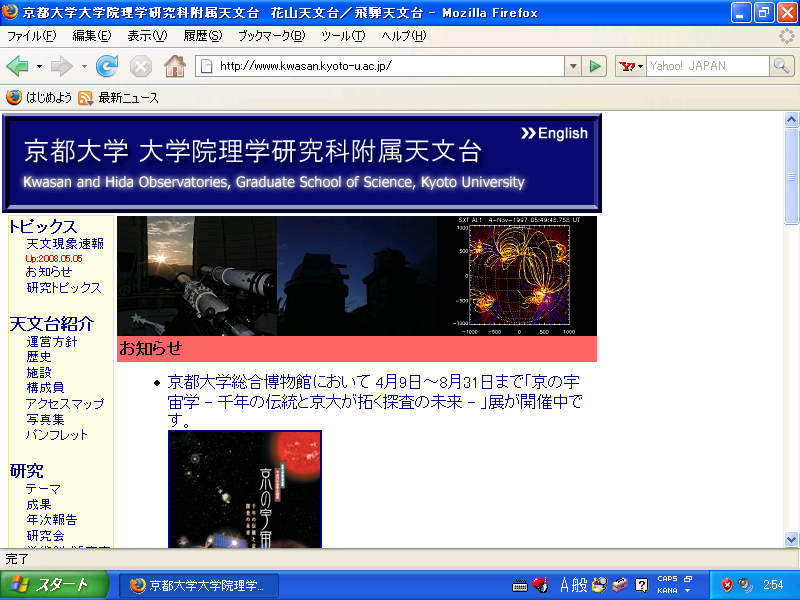Open the アクセスマップ link
The image size is (800, 600).
point(65,404)
